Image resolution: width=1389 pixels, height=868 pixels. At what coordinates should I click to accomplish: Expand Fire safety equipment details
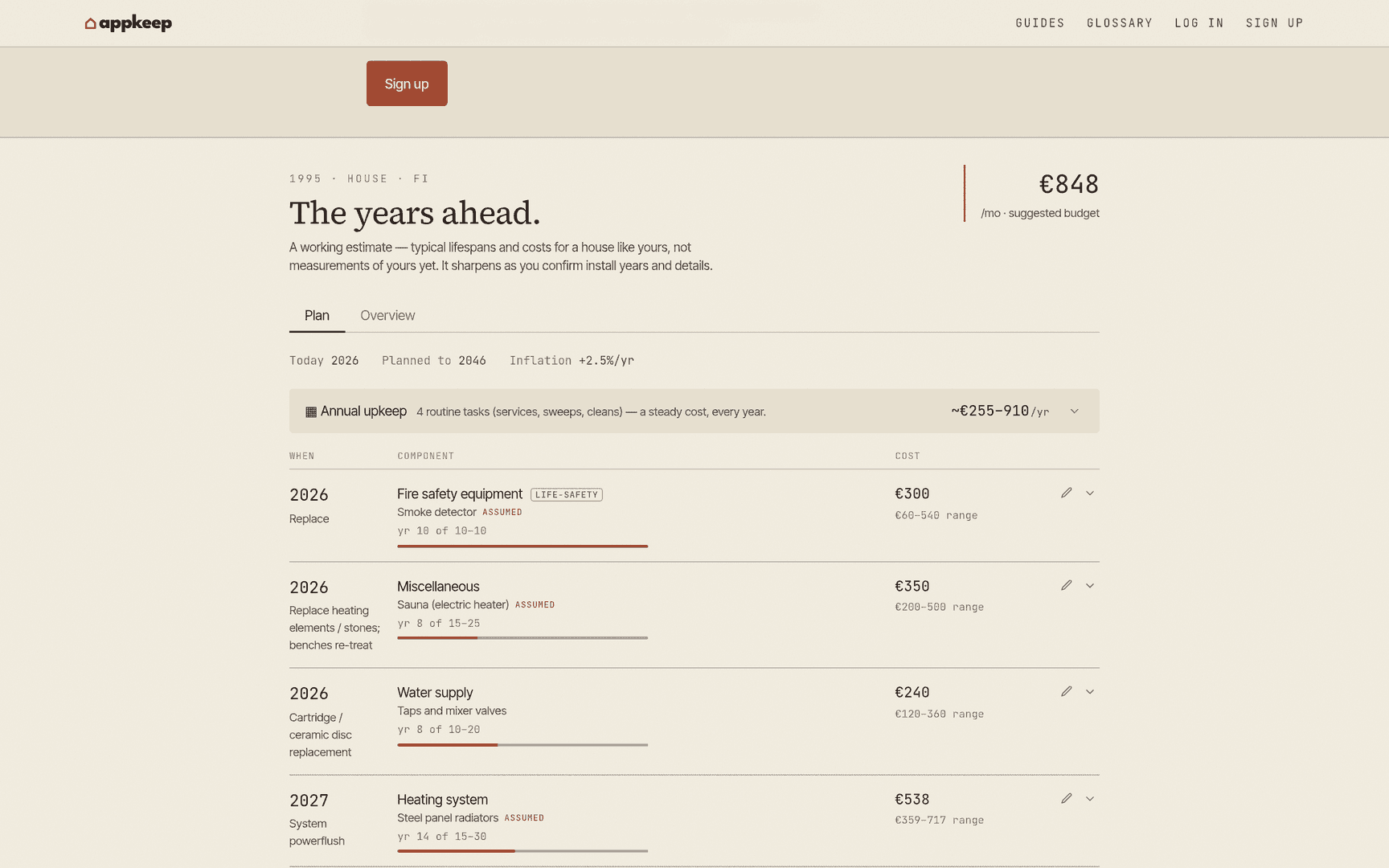1090,493
